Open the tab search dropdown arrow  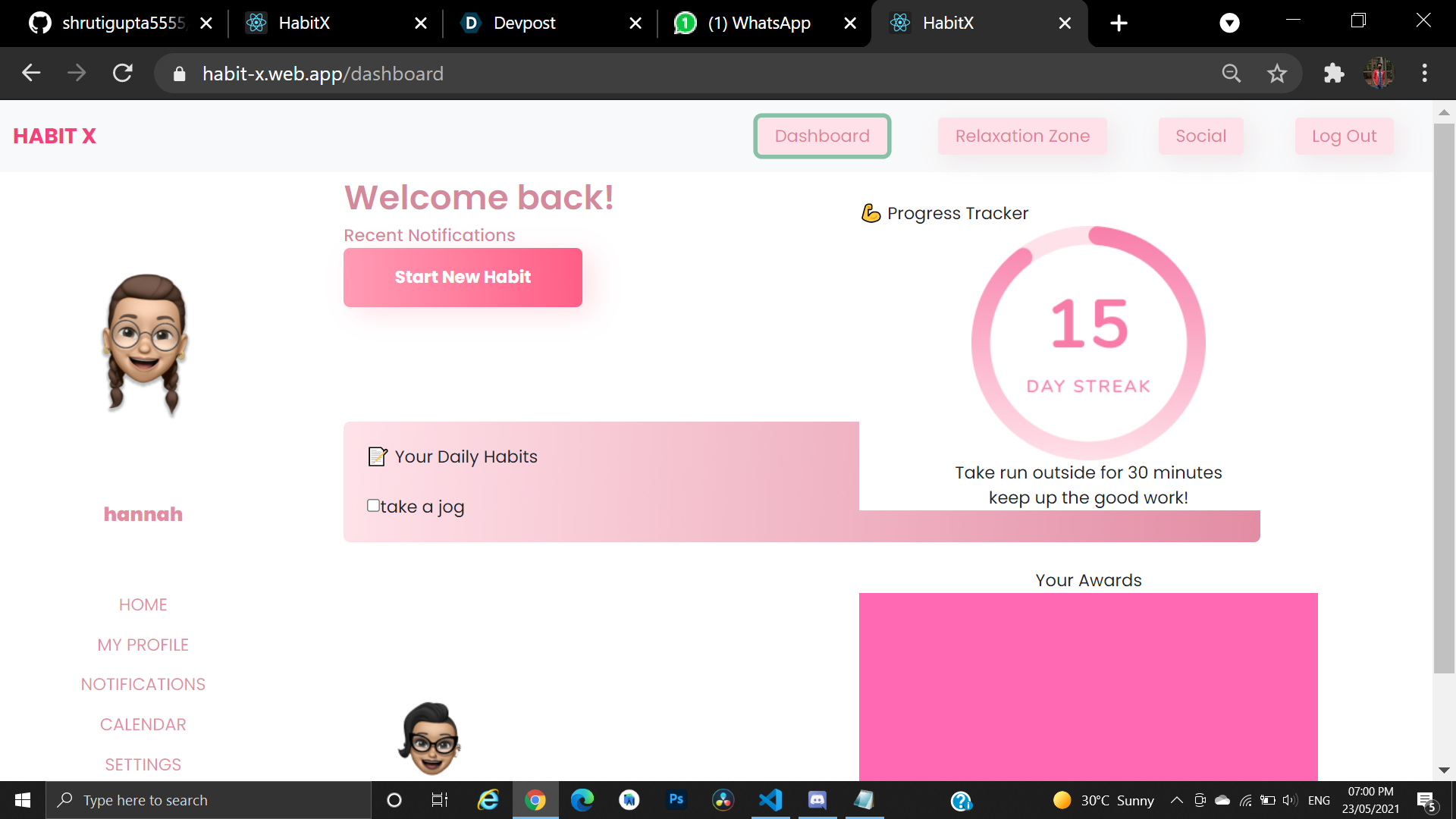click(1229, 23)
